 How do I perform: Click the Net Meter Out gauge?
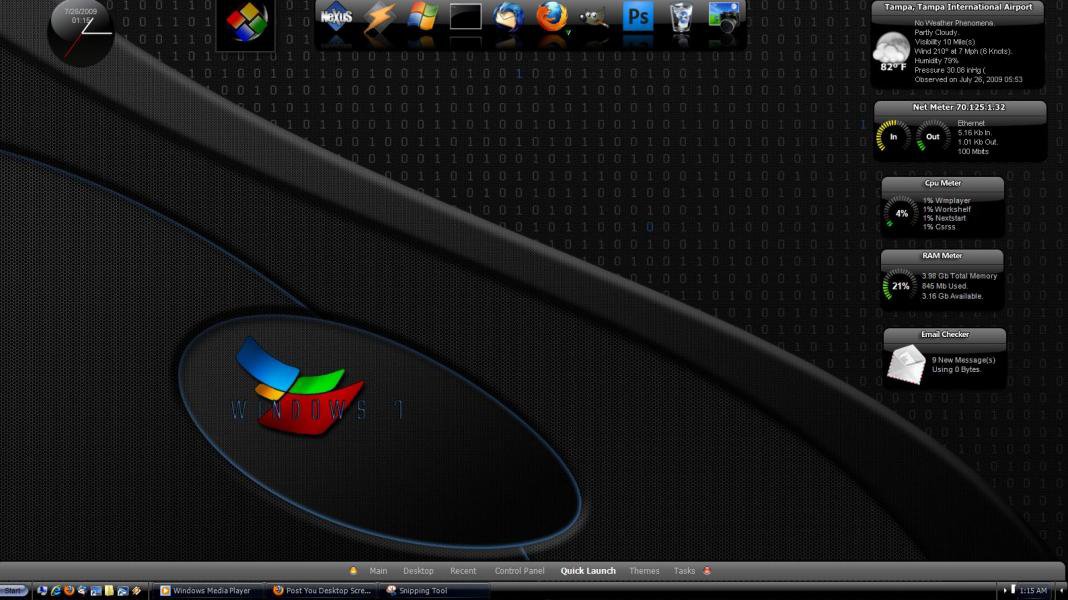[x=932, y=136]
